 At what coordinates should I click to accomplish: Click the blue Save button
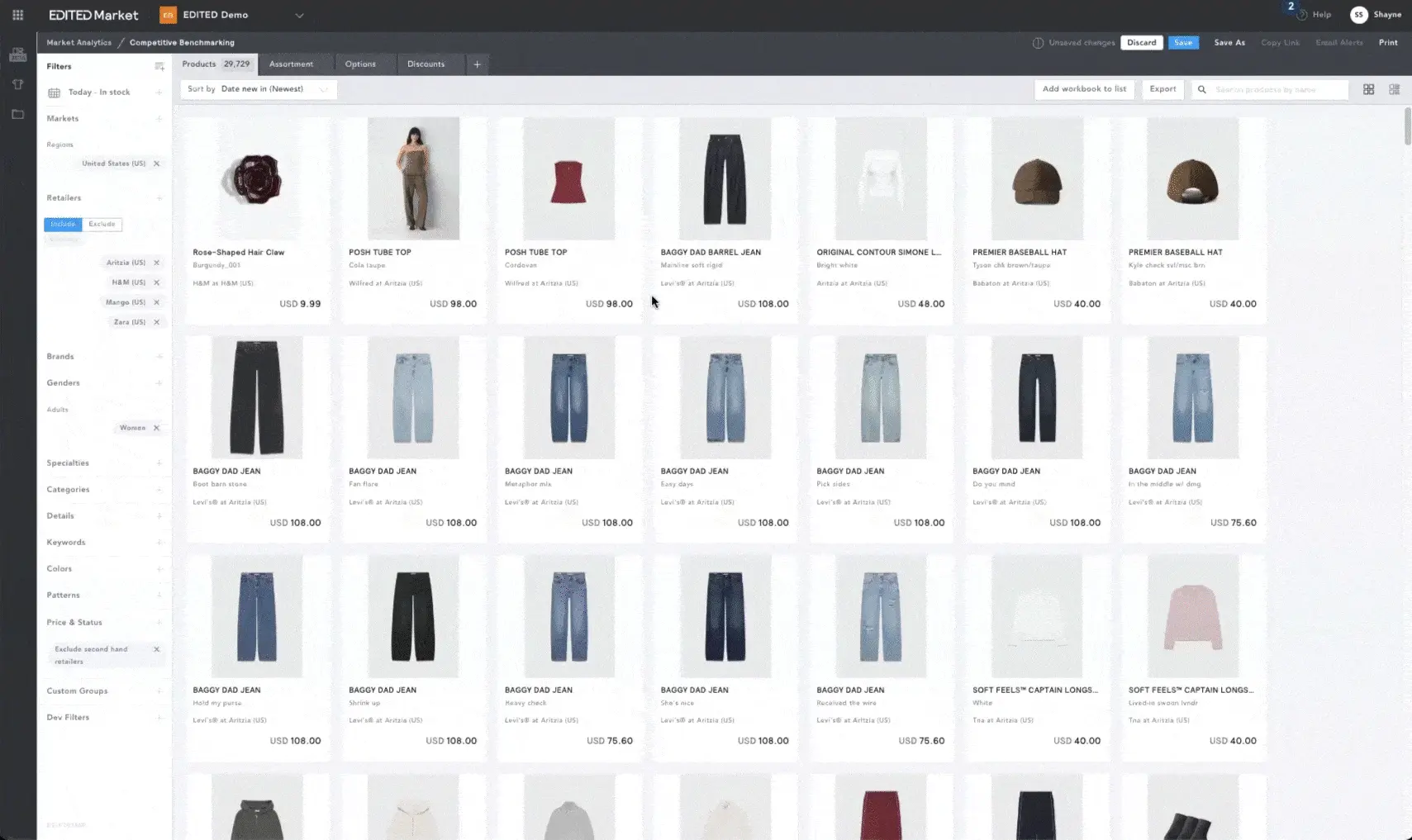click(1183, 43)
